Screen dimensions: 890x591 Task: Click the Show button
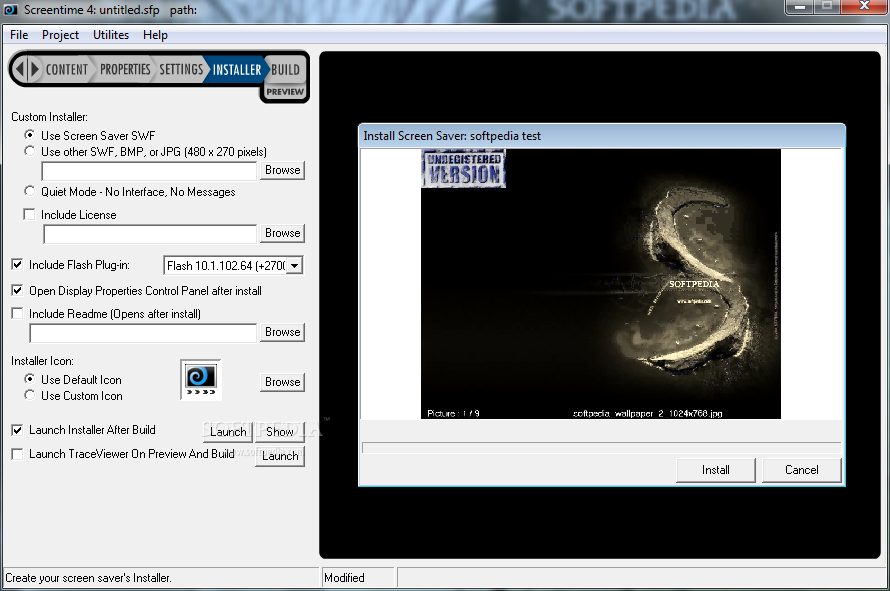click(280, 432)
